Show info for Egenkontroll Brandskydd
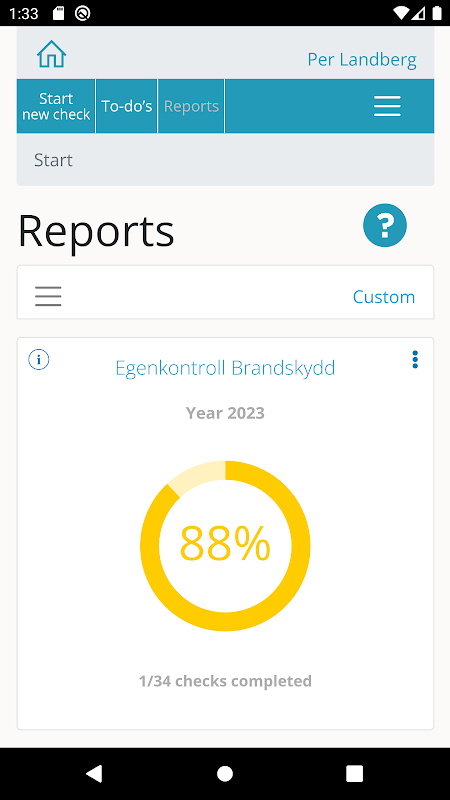Viewport: 450px width, 800px height. 39,360
